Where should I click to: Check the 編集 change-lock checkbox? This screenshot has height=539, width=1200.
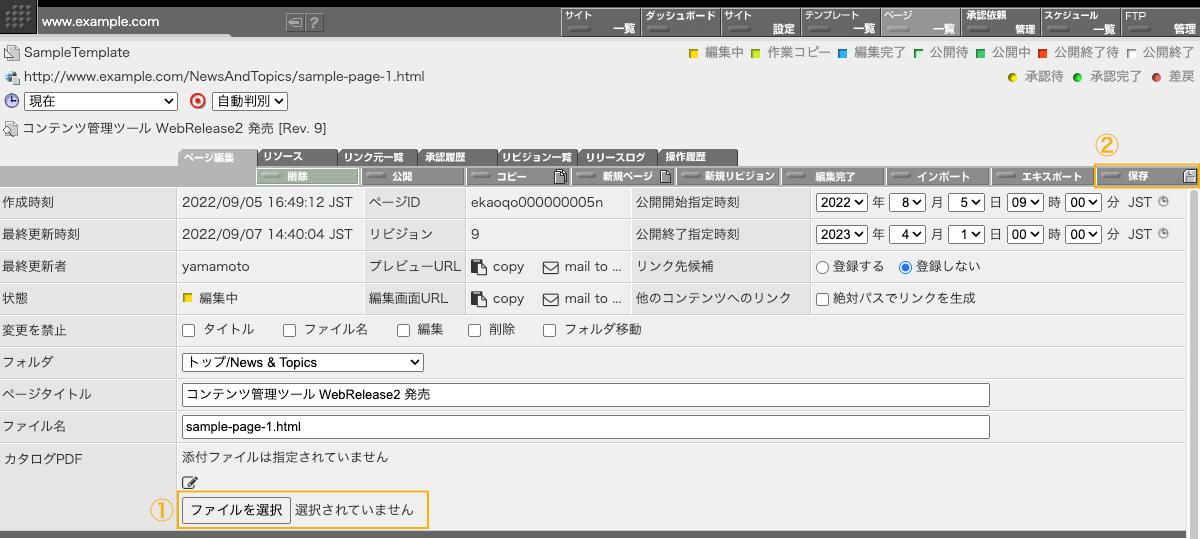[404, 330]
